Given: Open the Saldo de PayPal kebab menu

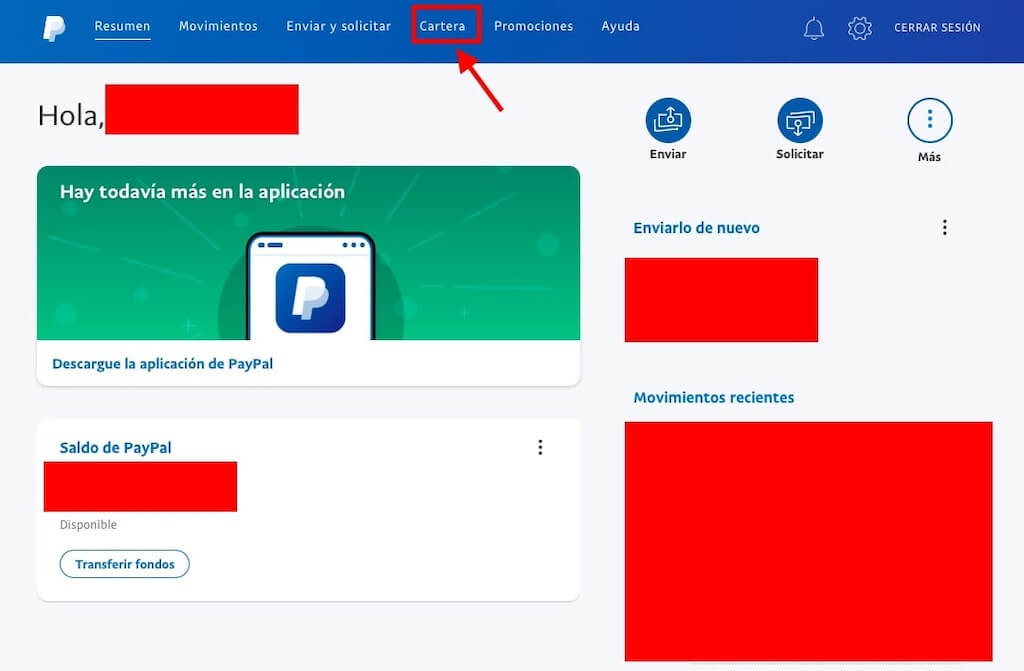Looking at the screenshot, I should (541, 447).
